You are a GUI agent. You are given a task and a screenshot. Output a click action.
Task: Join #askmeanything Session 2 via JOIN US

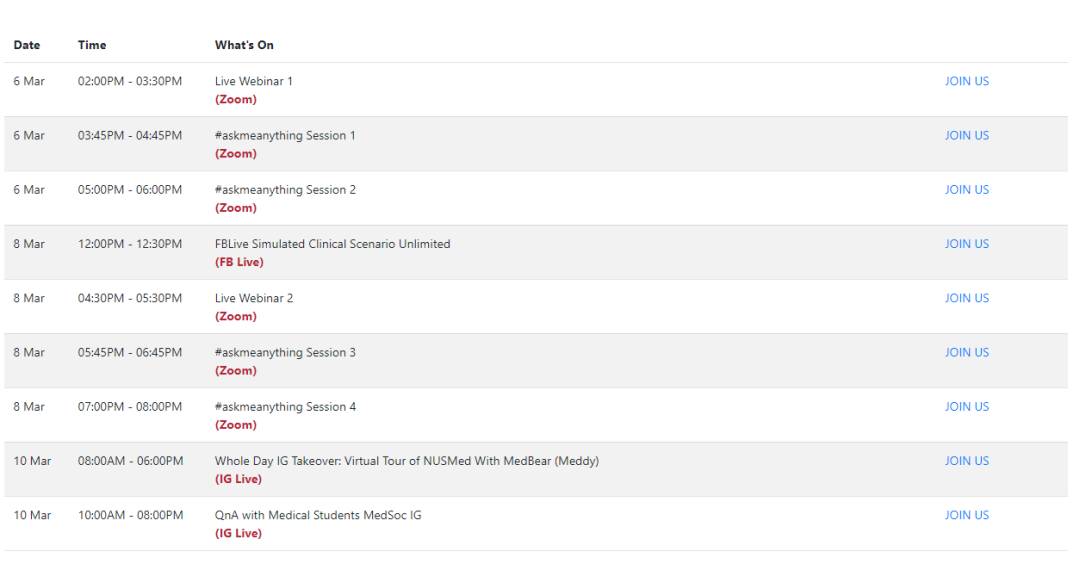[966, 190]
